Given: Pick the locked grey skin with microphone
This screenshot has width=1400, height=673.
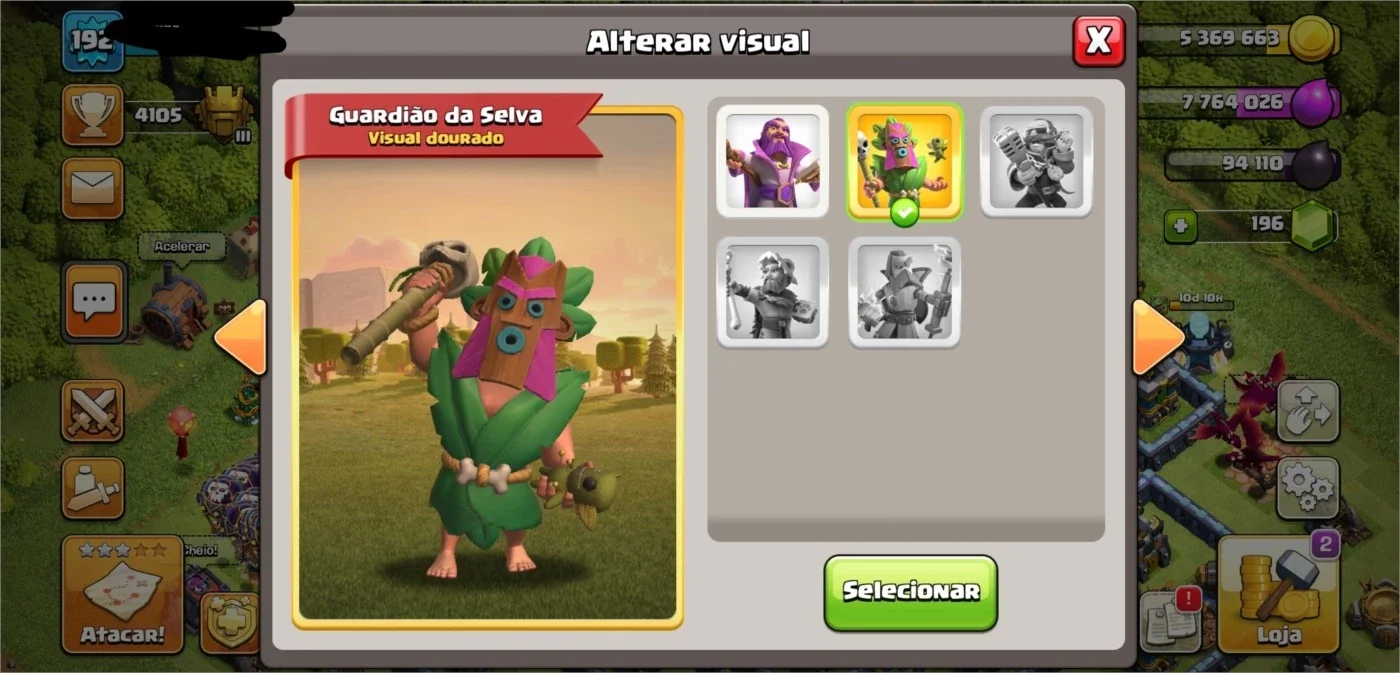Looking at the screenshot, I should click(x=1036, y=161).
